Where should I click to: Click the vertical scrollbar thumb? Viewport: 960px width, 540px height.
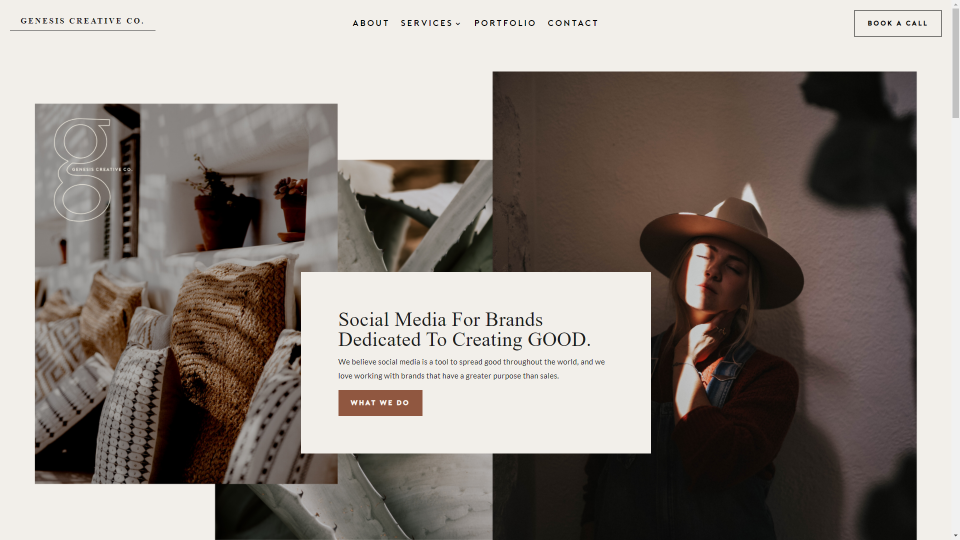coord(955,59)
